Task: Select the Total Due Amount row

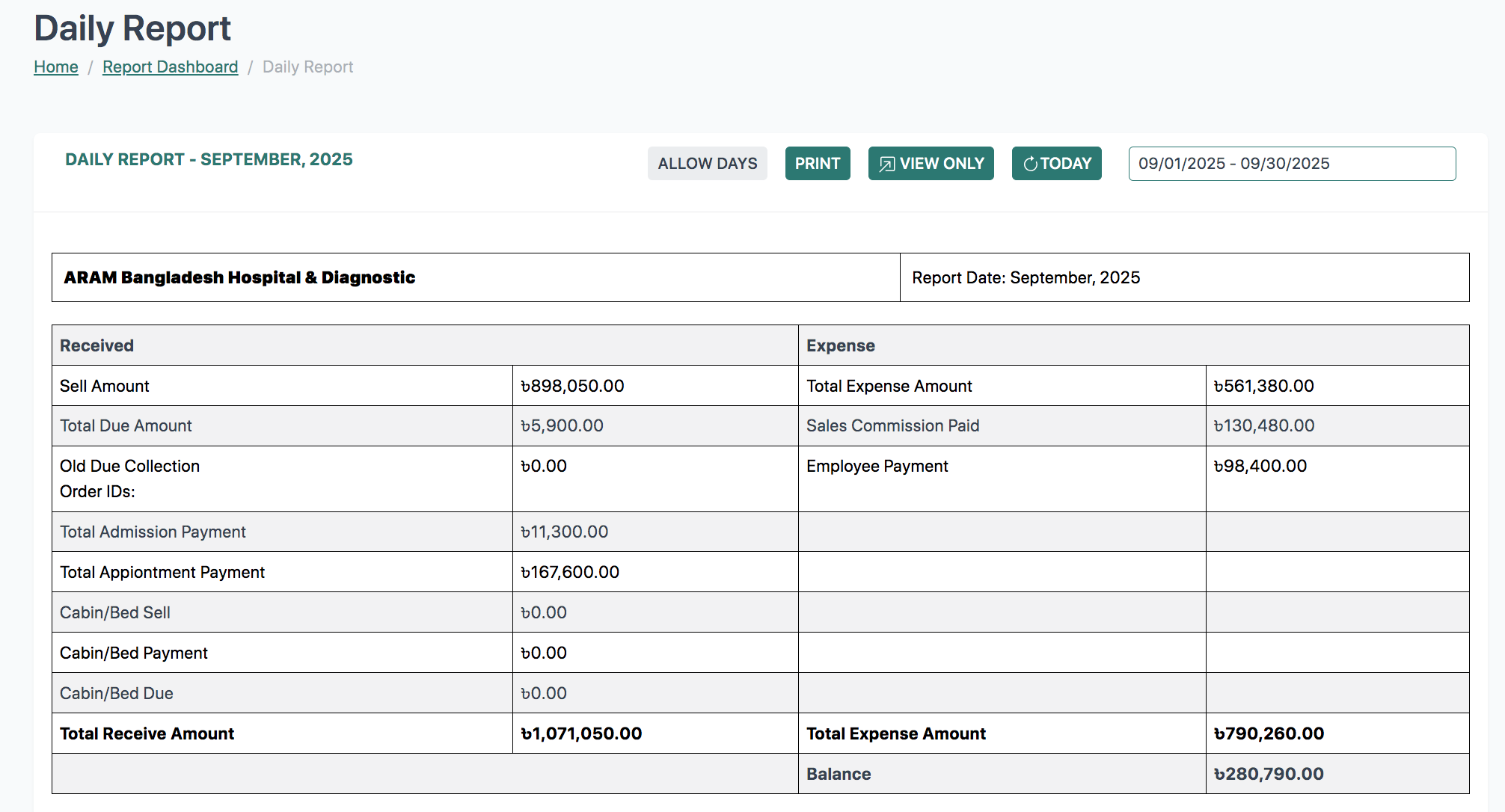Action: click(126, 426)
